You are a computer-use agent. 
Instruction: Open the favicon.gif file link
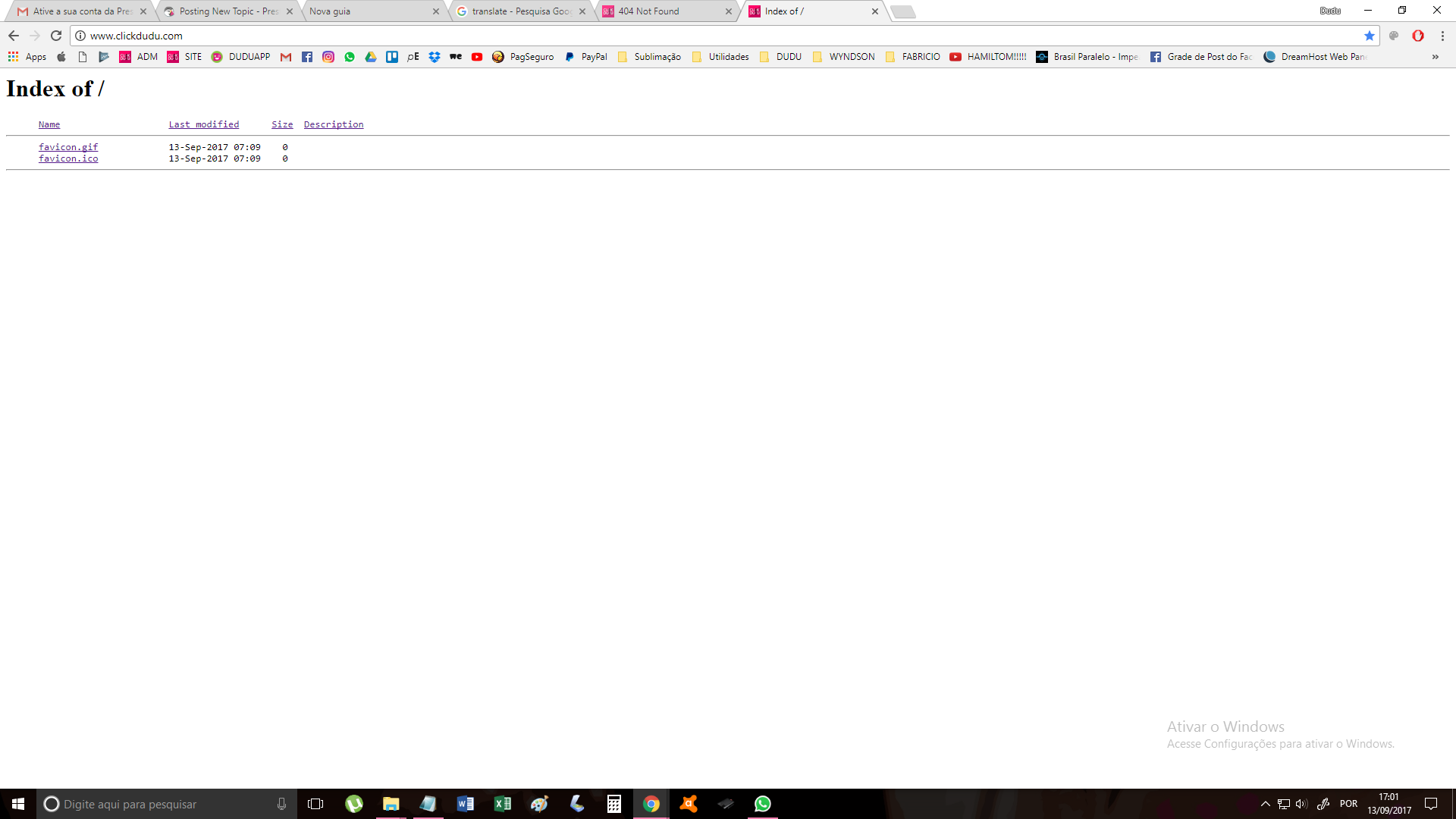tap(68, 147)
